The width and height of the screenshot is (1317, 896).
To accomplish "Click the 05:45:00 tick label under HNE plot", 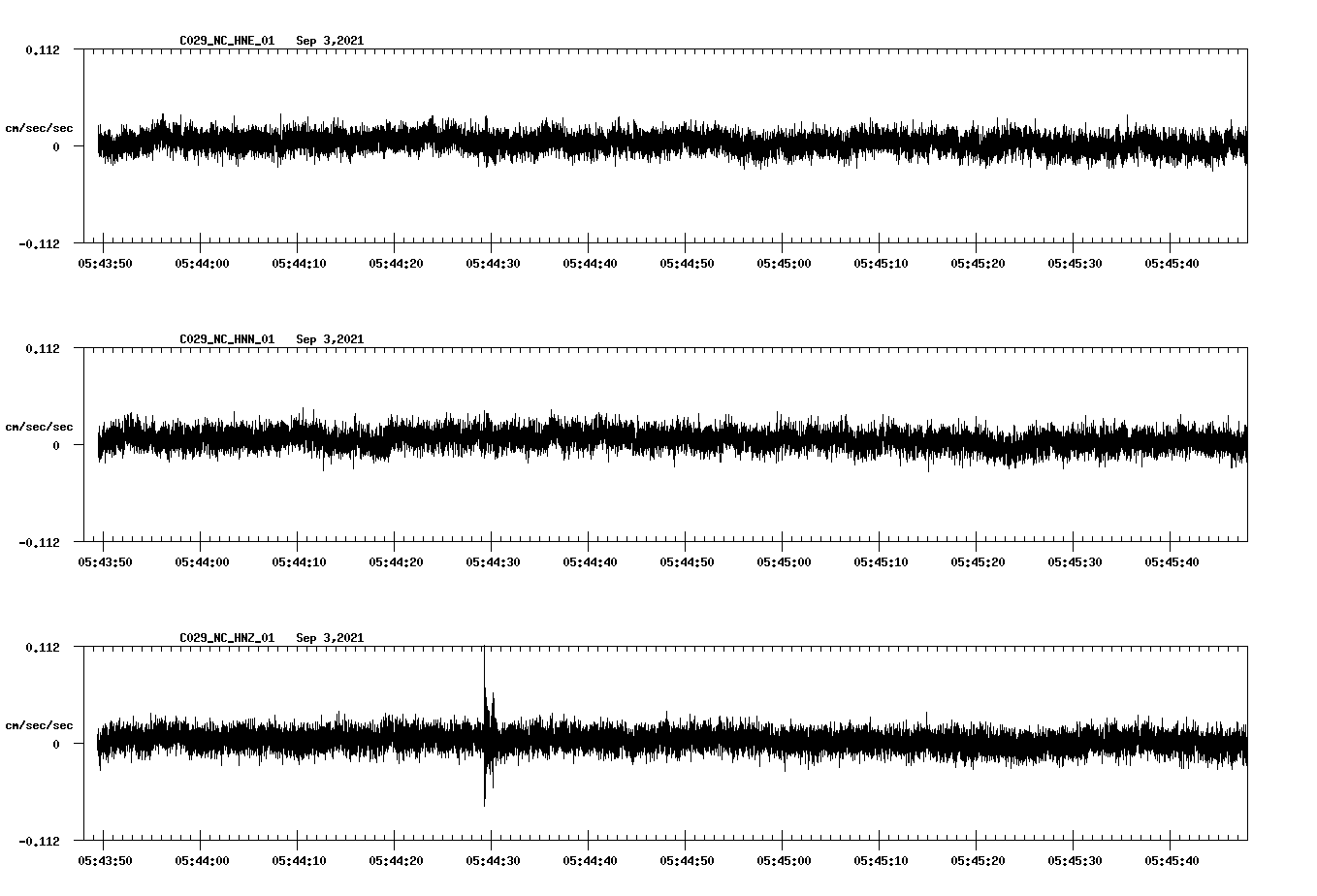I will point(784,264).
